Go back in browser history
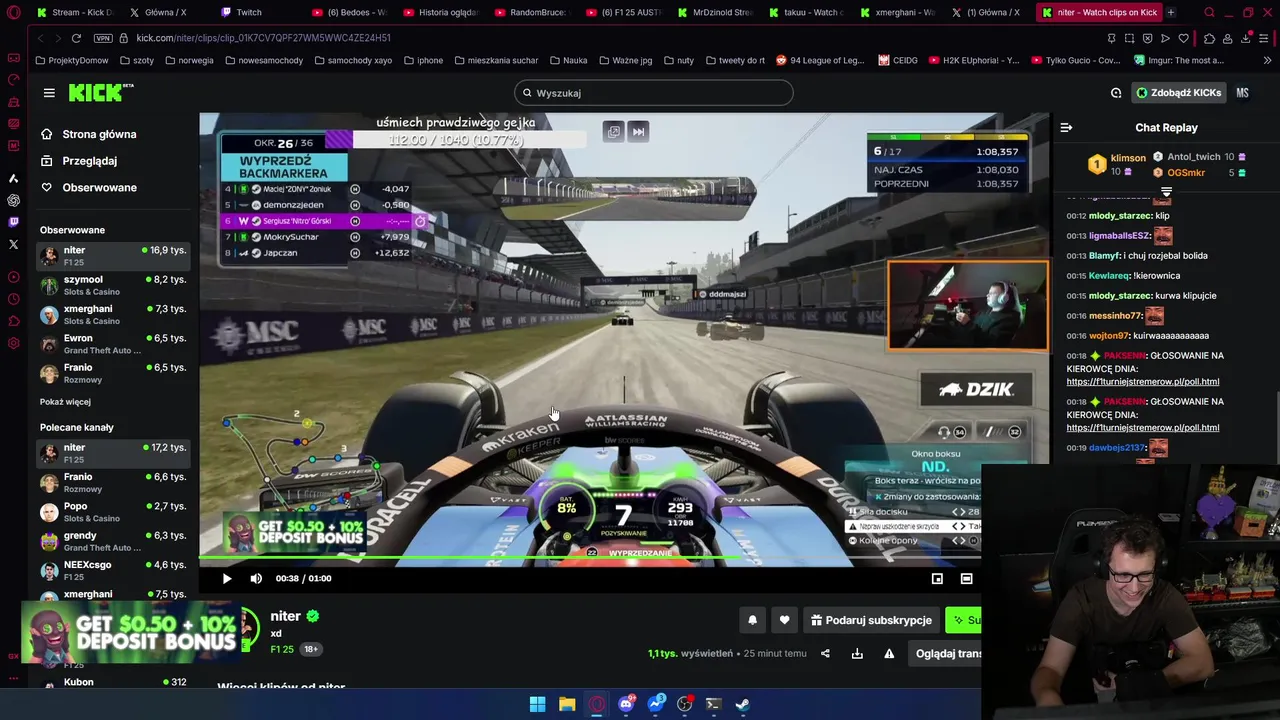This screenshot has width=1280, height=720. [40, 38]
